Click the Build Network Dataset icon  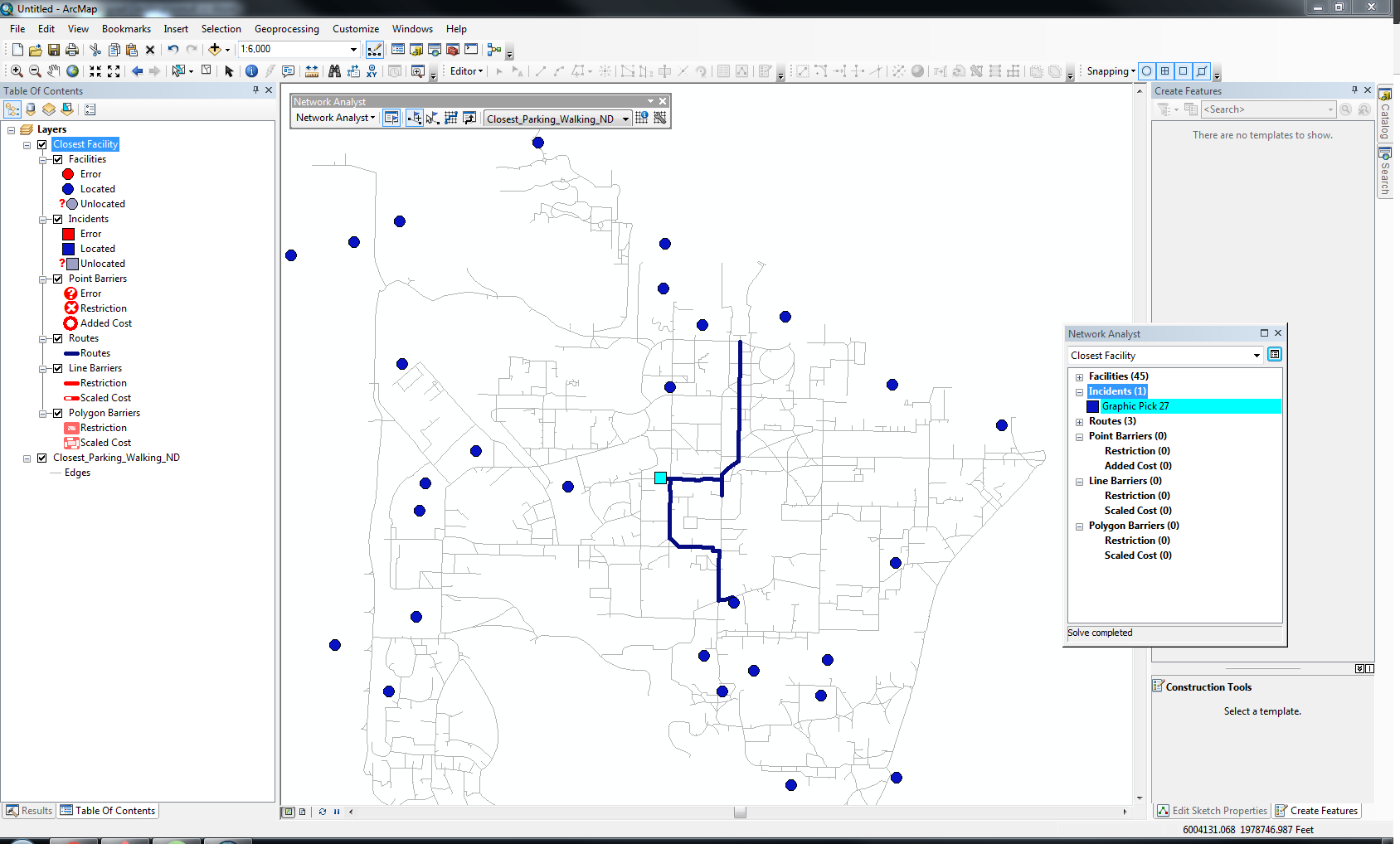point(660,118)
